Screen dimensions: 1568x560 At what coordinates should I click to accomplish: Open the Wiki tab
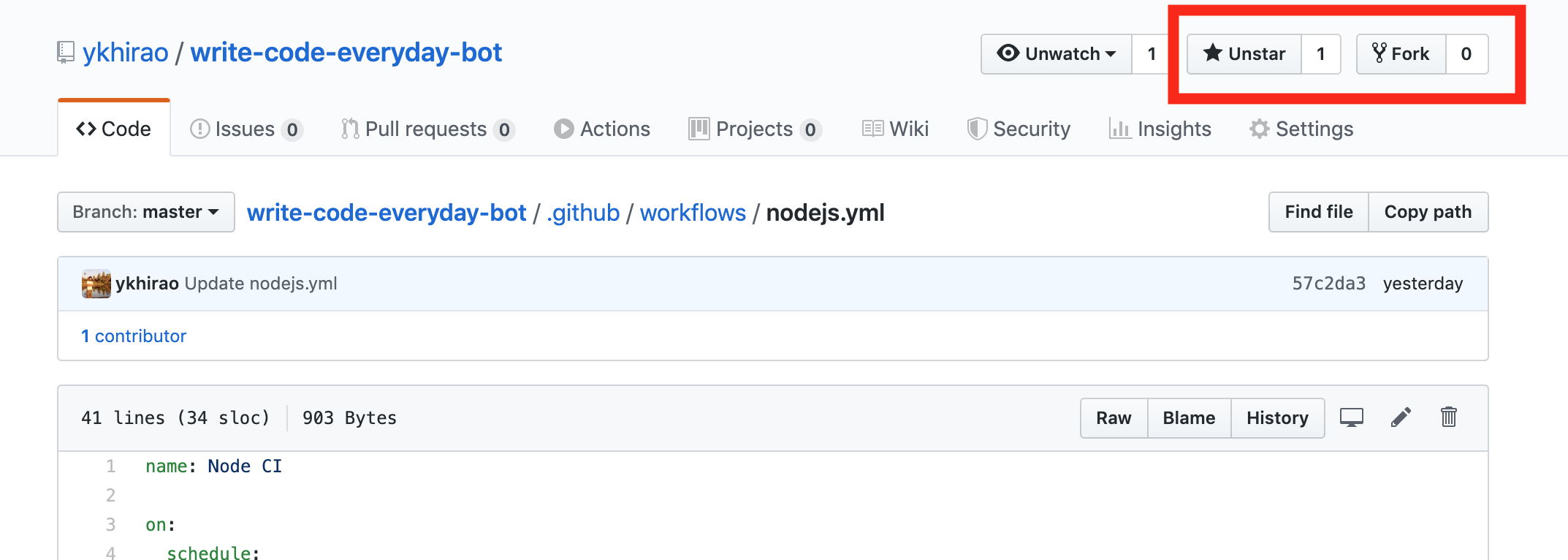pyautogui.click(x=895, y=129)
